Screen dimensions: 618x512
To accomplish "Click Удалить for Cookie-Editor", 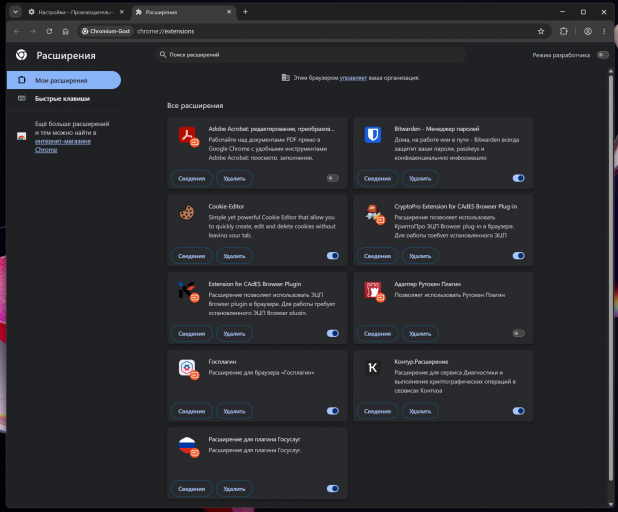I will (235, 256).
